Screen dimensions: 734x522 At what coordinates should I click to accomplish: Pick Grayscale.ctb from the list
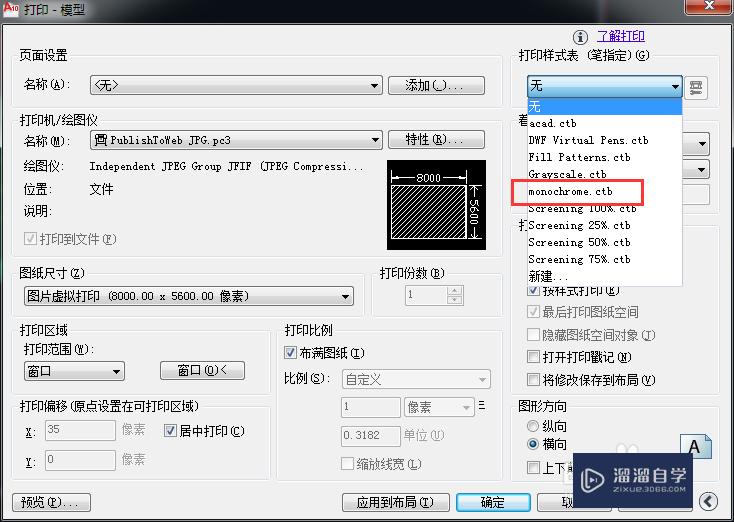pos(604,174)
